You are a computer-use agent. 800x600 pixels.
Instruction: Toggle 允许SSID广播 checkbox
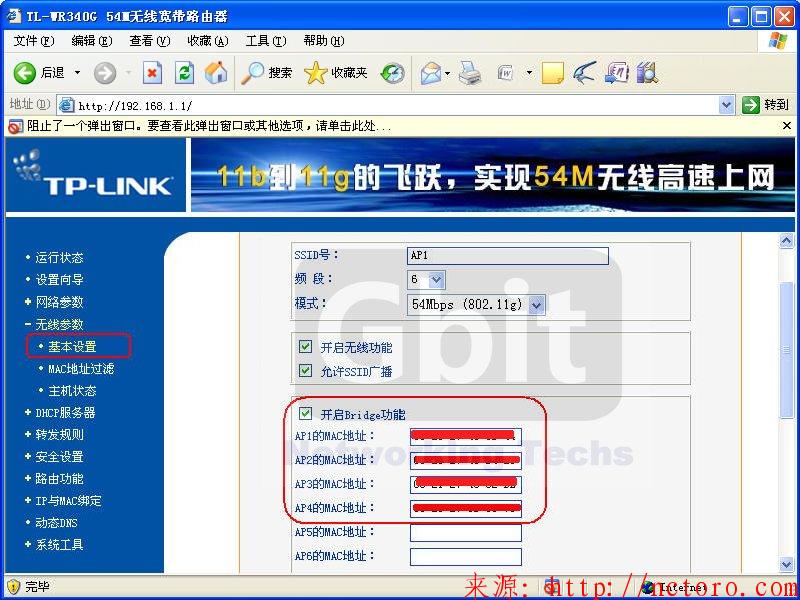(x=305, y=370)
